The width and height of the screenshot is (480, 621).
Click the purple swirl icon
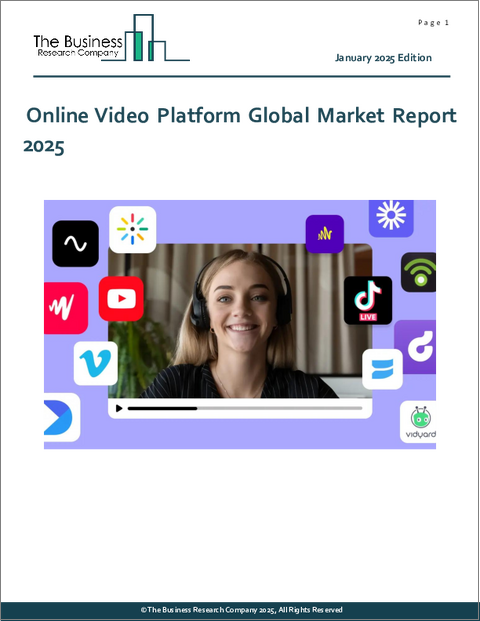click(x=415, y=347)
